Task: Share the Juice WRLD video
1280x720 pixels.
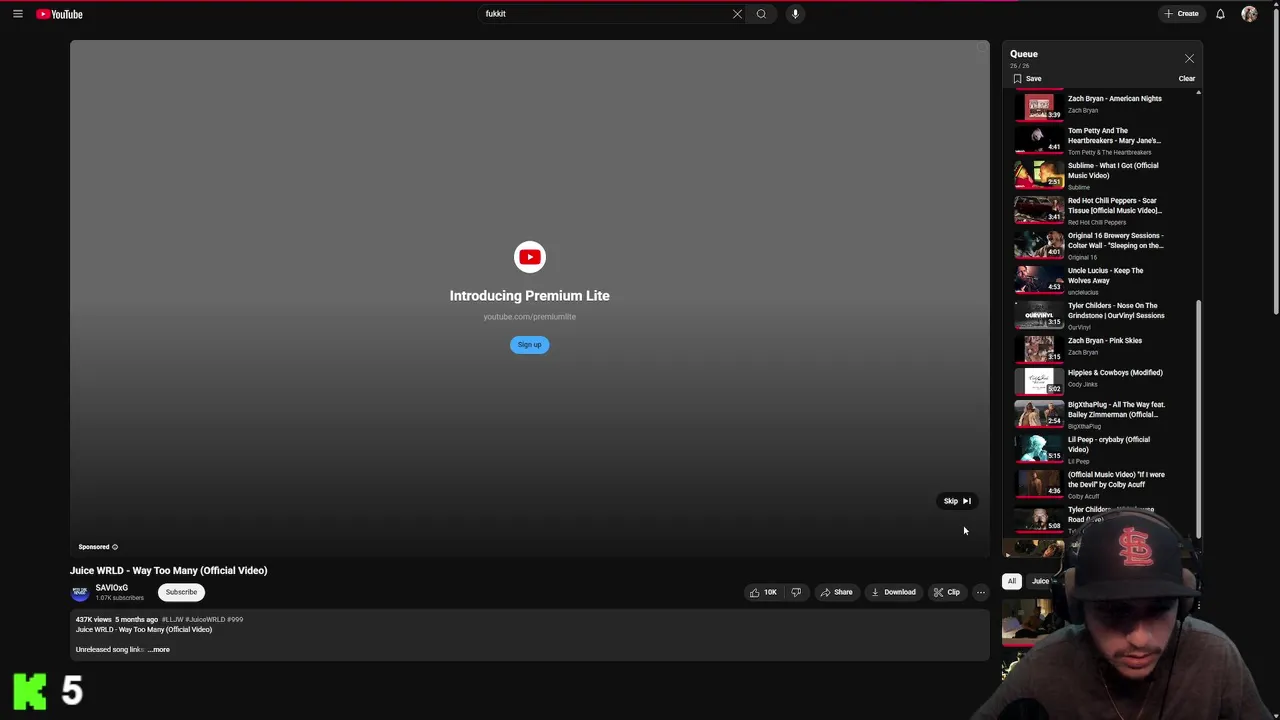Action: point(836,592)
